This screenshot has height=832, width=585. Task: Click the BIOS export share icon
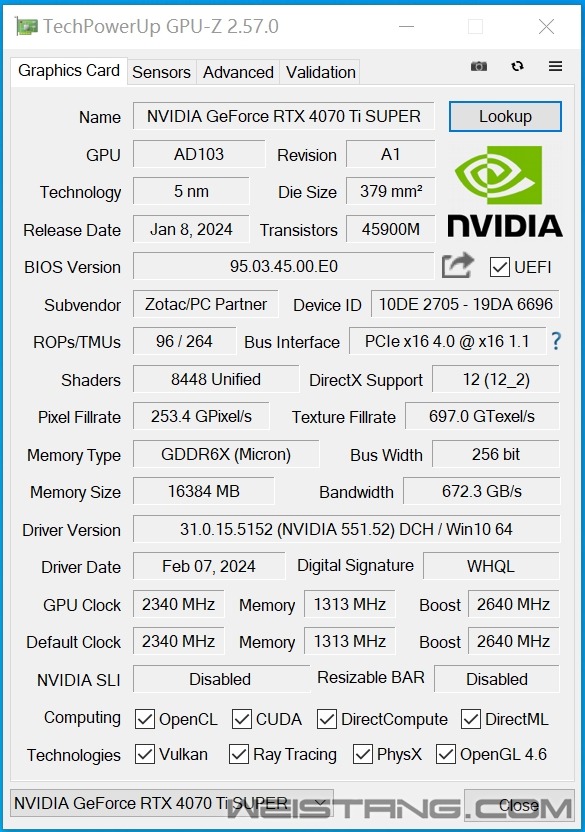pos(458,265)
